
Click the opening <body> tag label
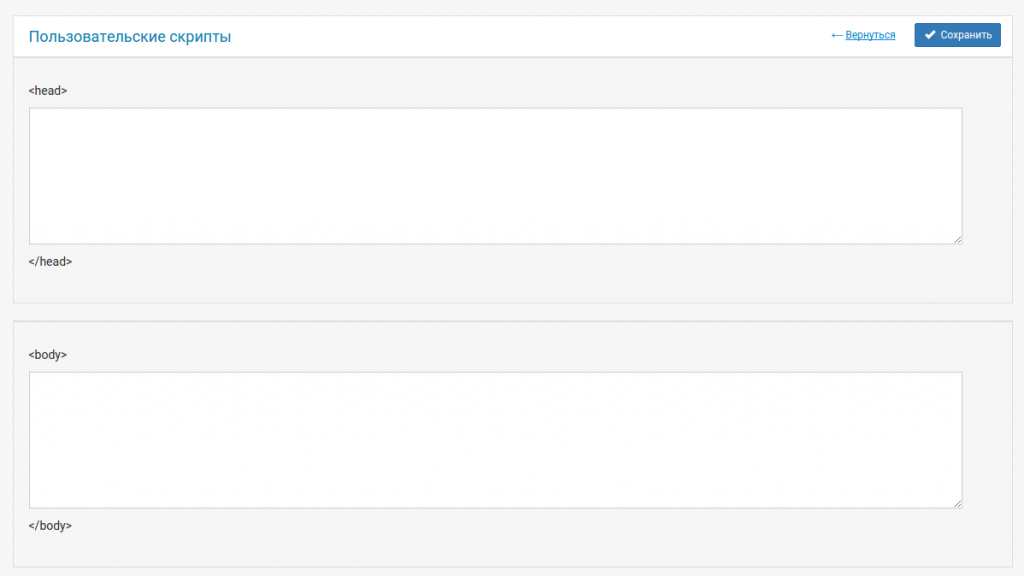pos(48,355)
